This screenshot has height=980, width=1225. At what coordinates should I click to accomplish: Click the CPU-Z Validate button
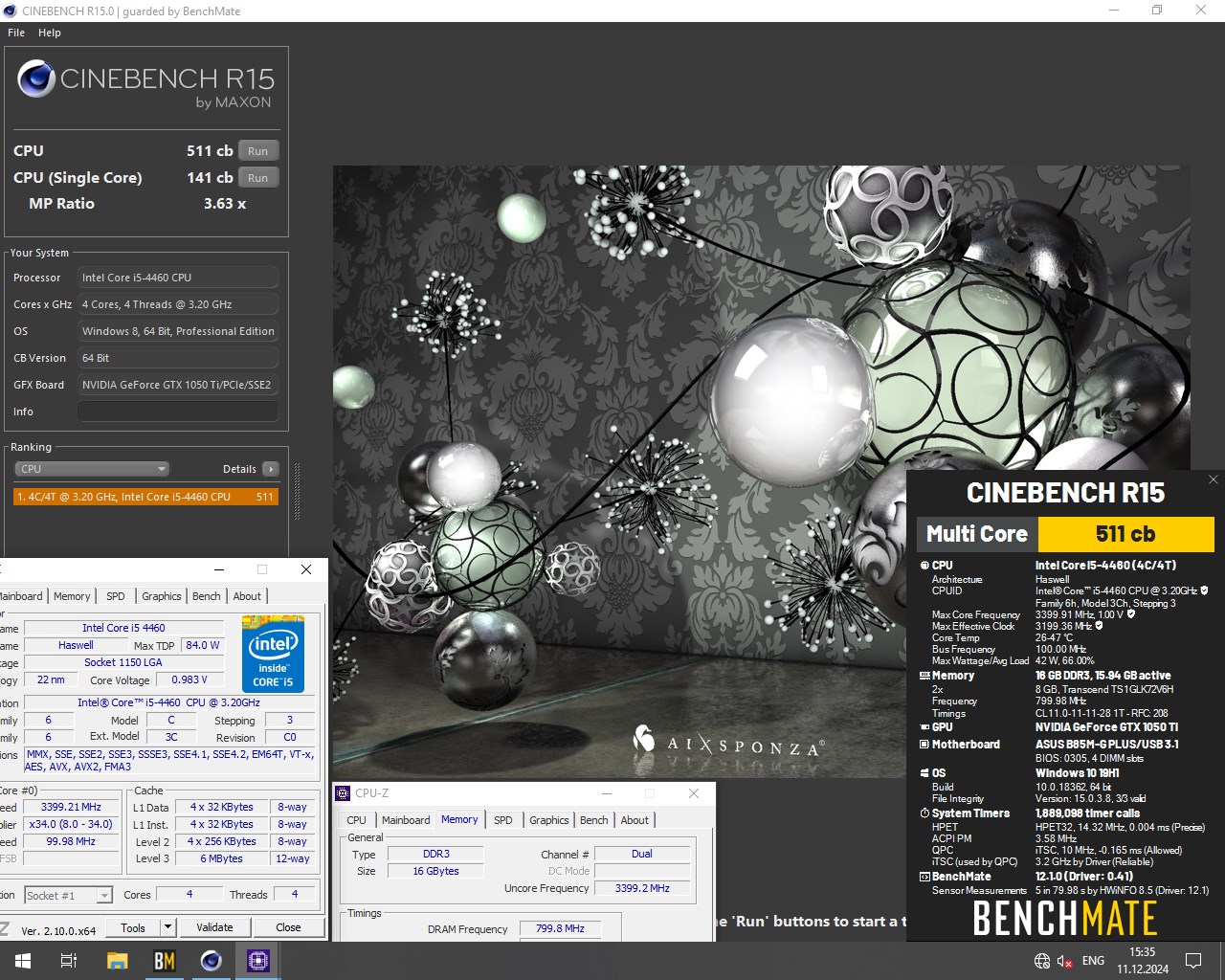coord(214,927)
